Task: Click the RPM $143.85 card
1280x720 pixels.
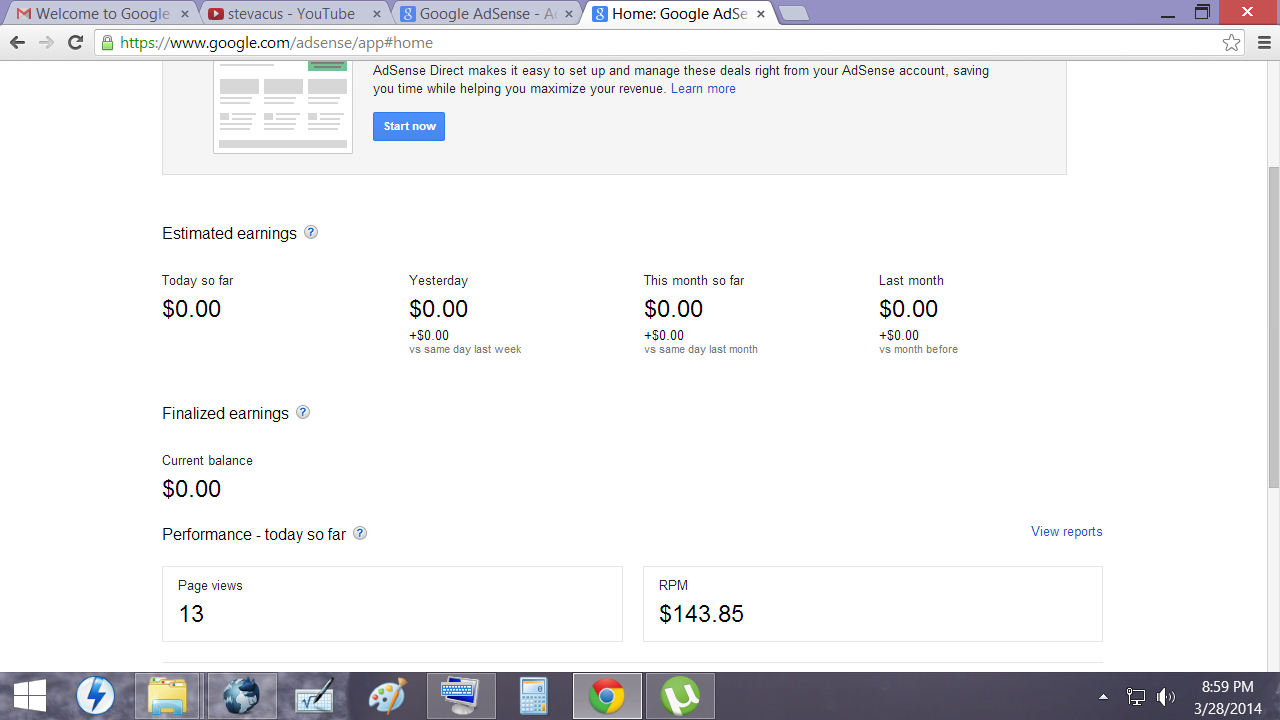Action: click(x=873, y=604)
